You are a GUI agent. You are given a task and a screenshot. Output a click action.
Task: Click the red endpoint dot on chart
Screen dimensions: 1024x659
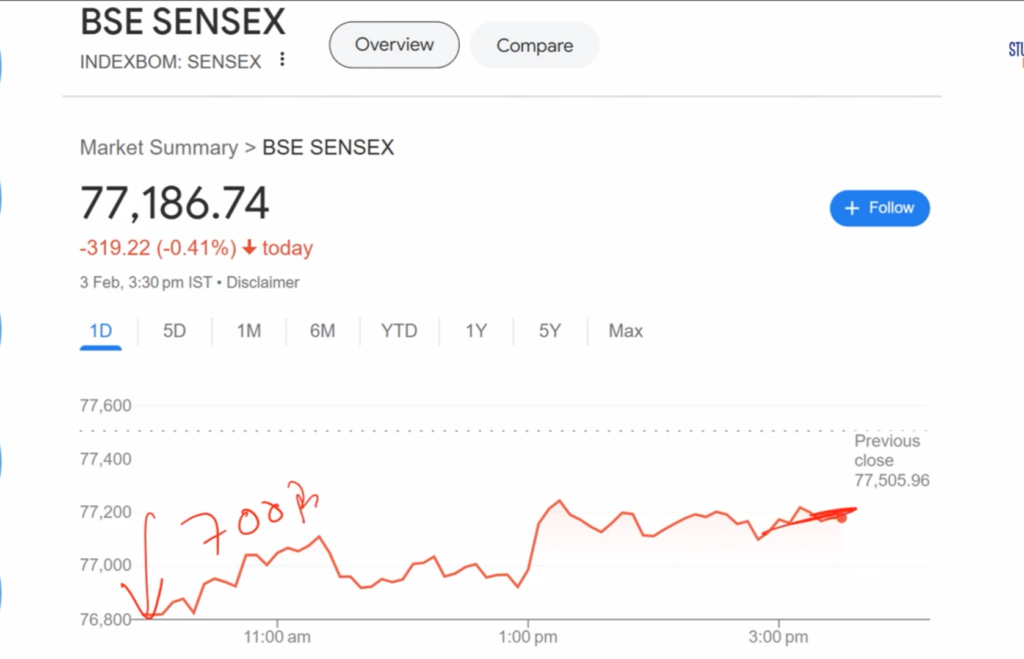842,517
